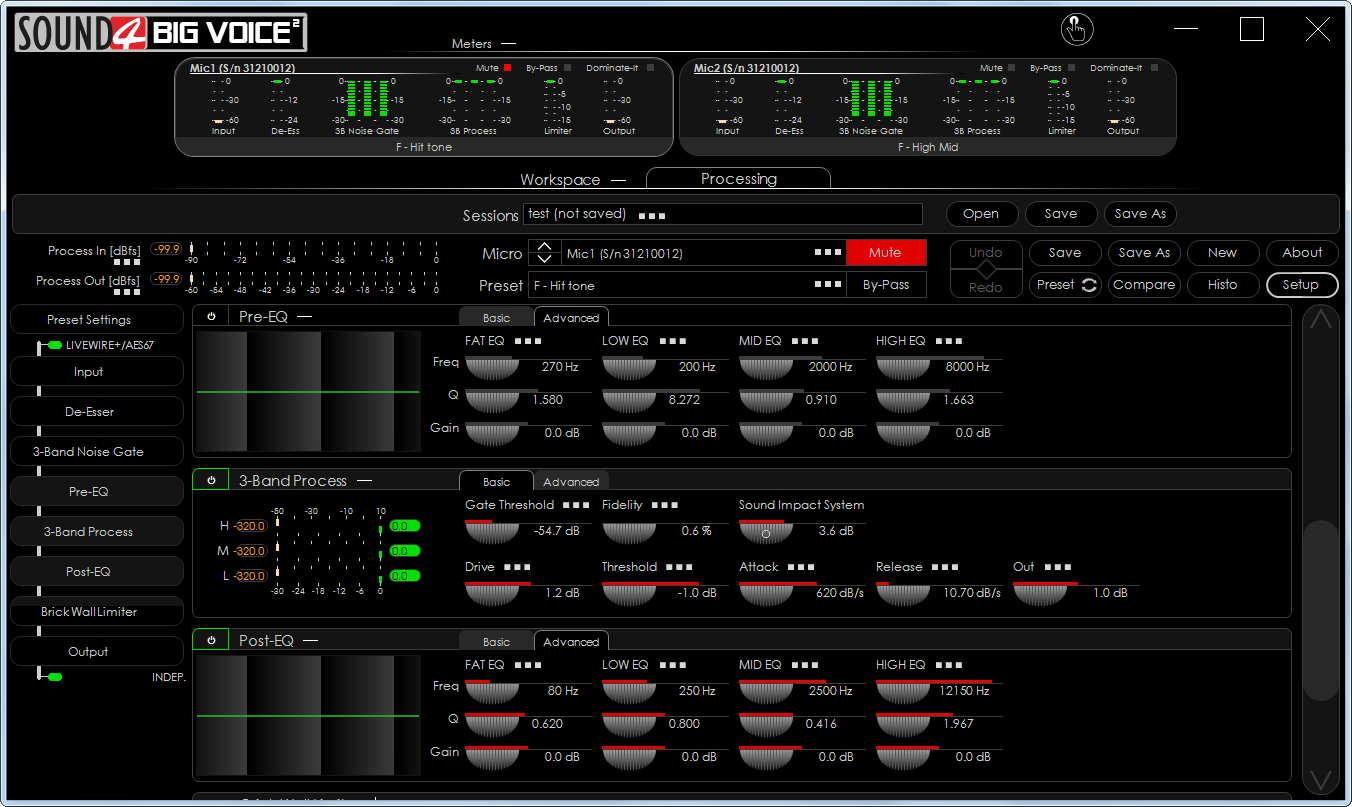Click the red Mute button for Micro
The width and height of the screenshot is (1352, 807).
885,253
